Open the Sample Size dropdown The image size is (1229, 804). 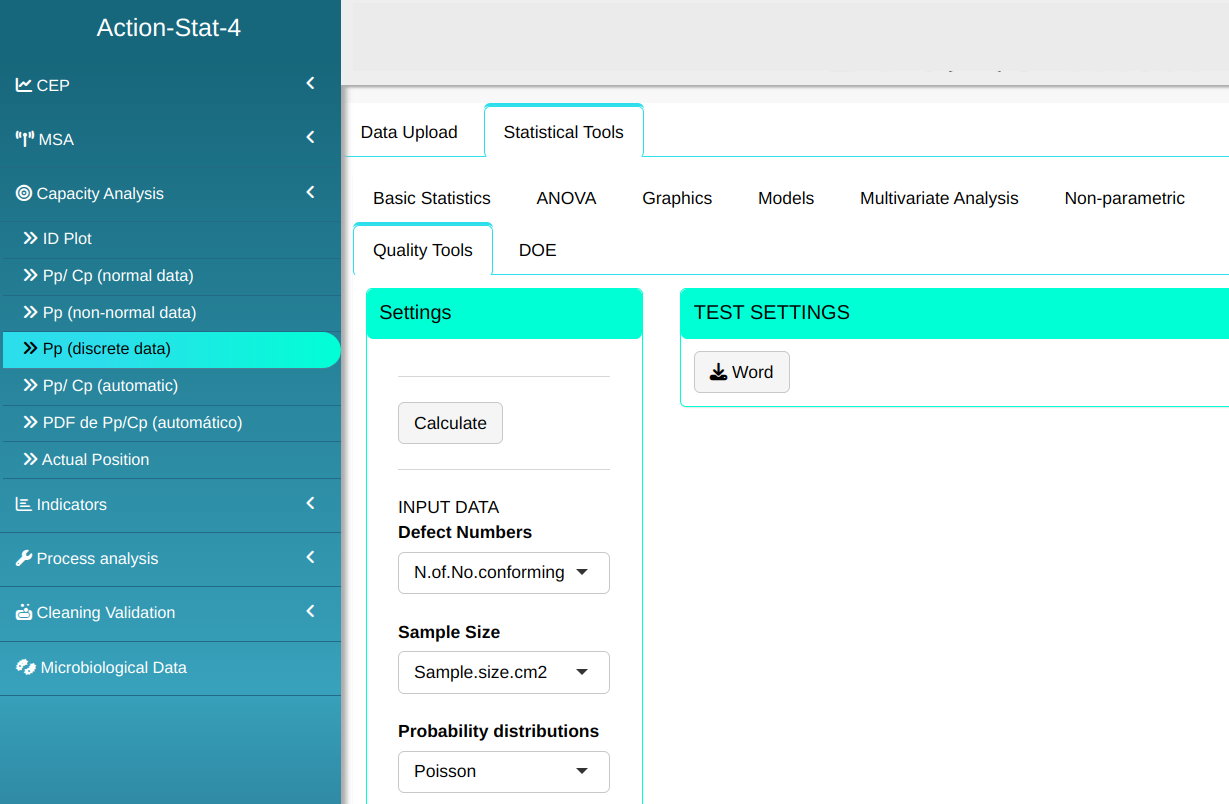pos(503,672)
